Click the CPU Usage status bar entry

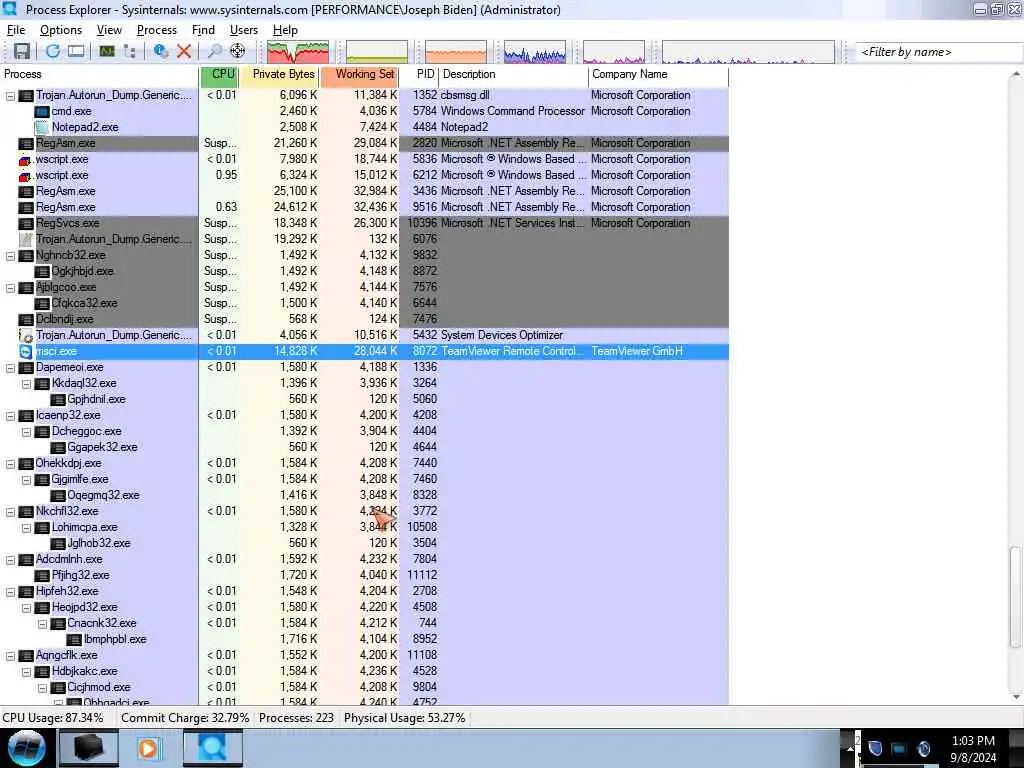coord(54,718)
